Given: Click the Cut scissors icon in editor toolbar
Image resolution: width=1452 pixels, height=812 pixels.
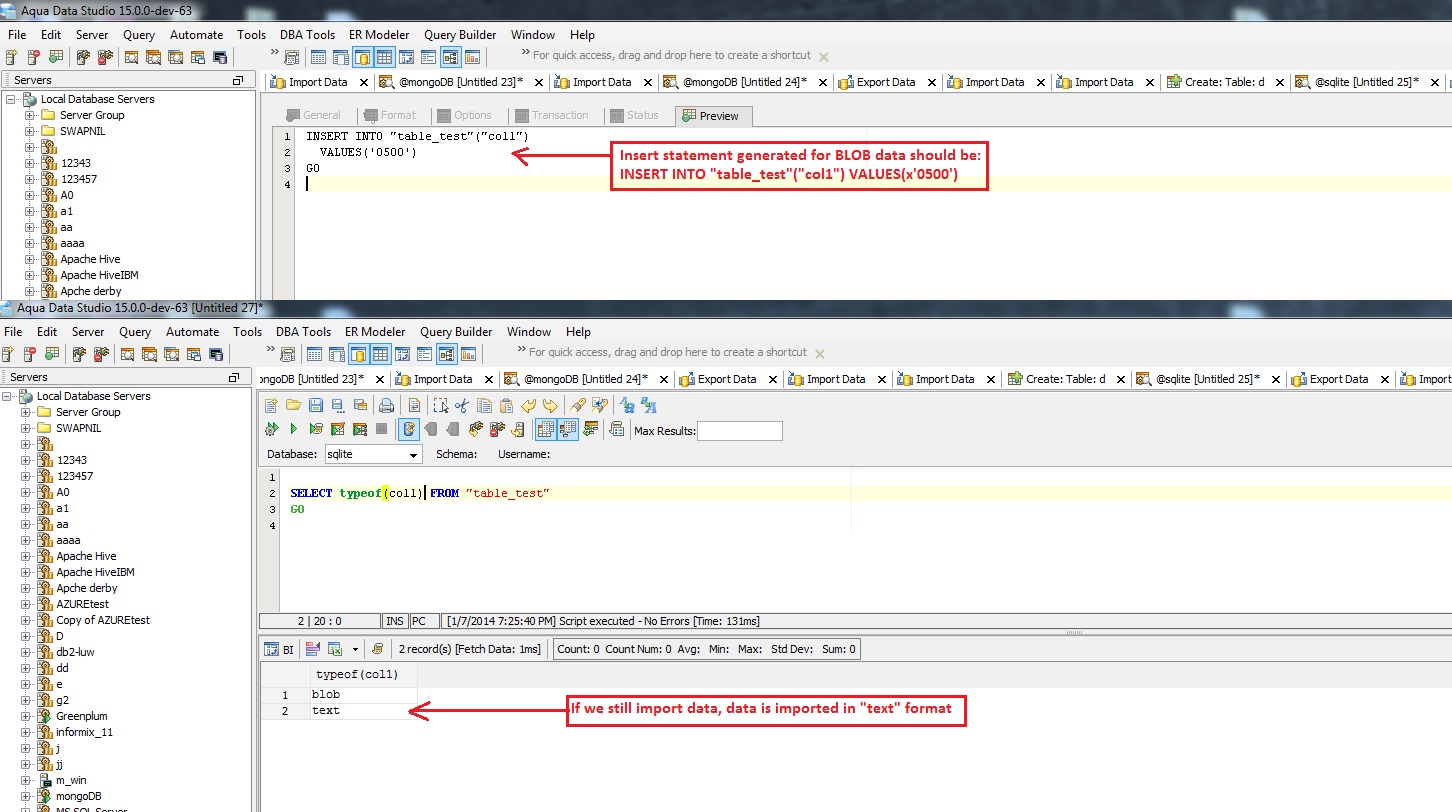Looking at the screenshot, I should click(x=461, y=405).
